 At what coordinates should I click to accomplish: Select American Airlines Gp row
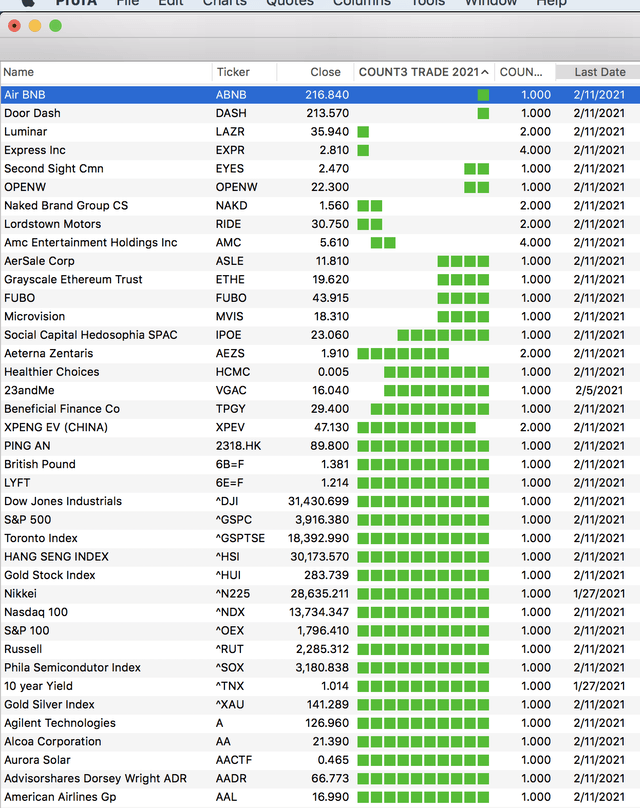coord(320,797)
